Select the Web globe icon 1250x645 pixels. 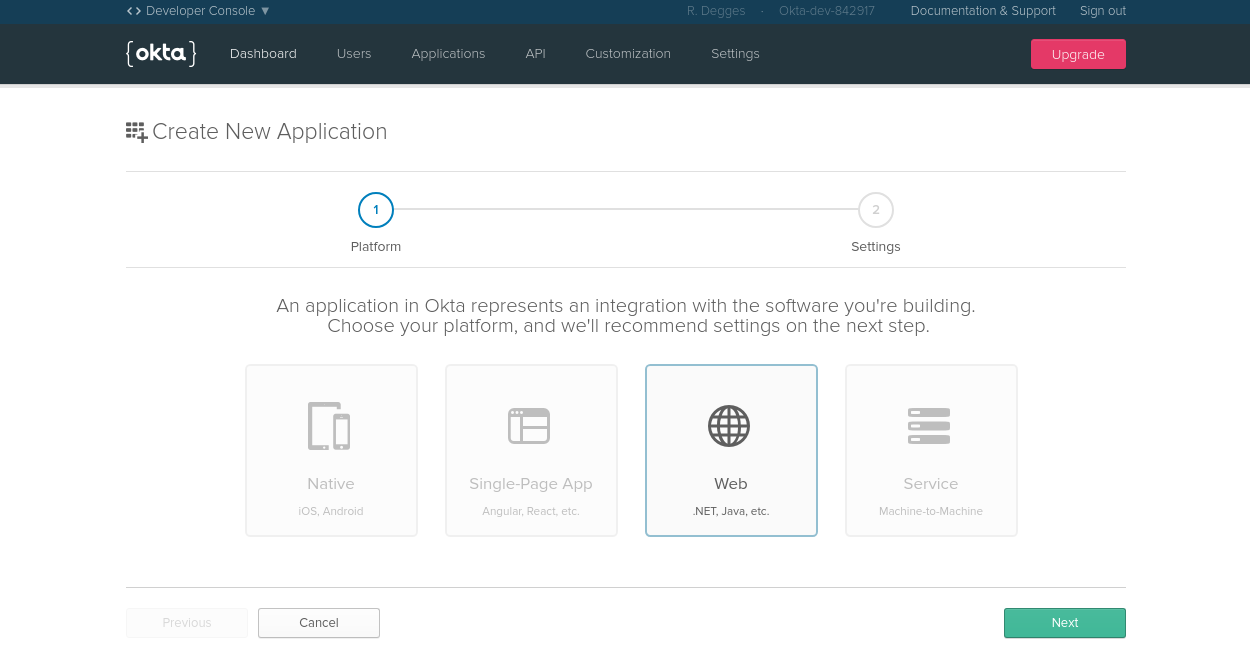tap(729, 425)
